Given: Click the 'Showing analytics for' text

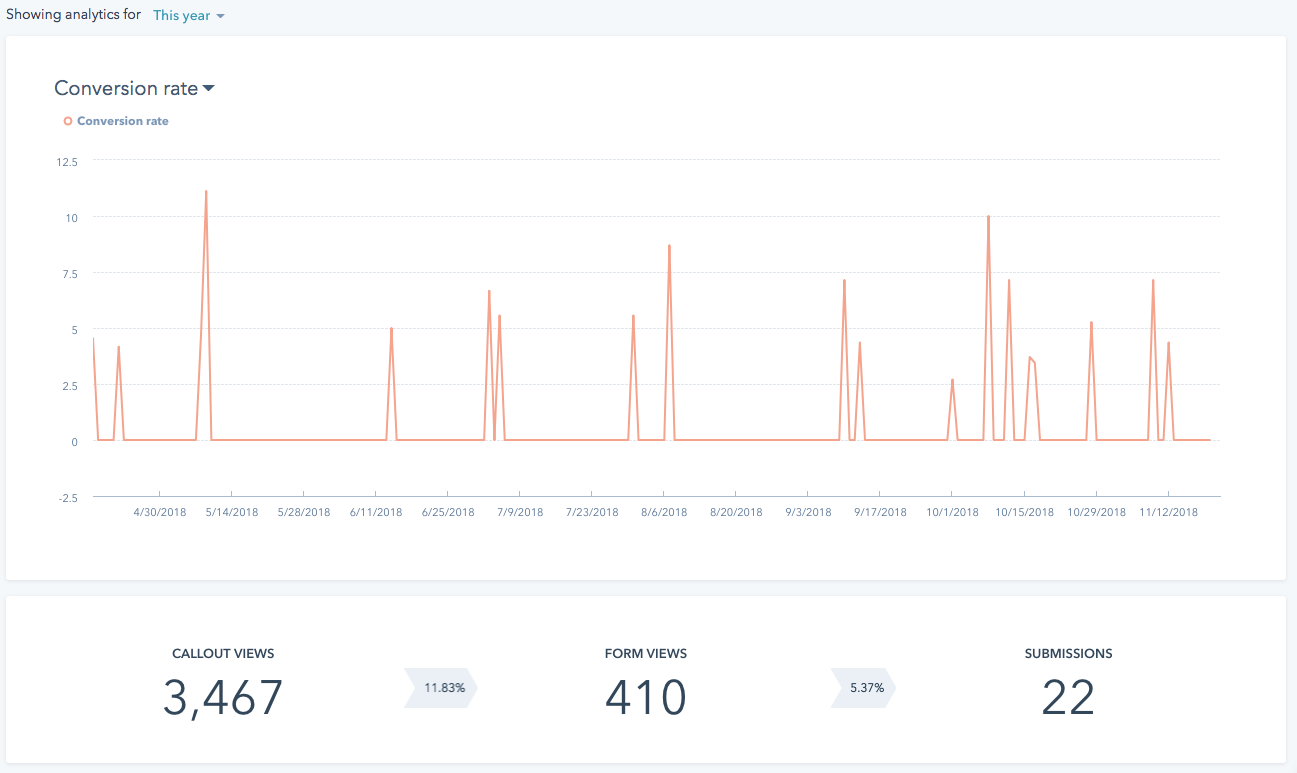Looking at the screenshot, I should pos(74,16).
